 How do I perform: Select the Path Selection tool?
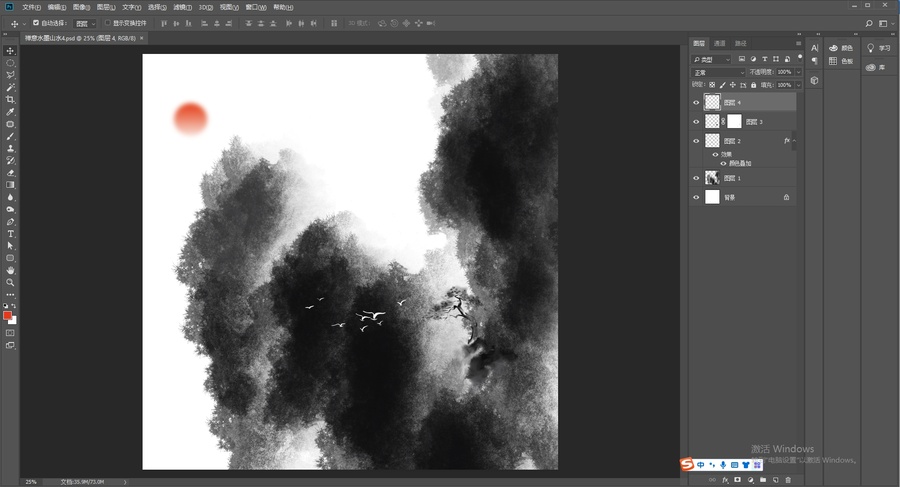click(x=10, y=246)
